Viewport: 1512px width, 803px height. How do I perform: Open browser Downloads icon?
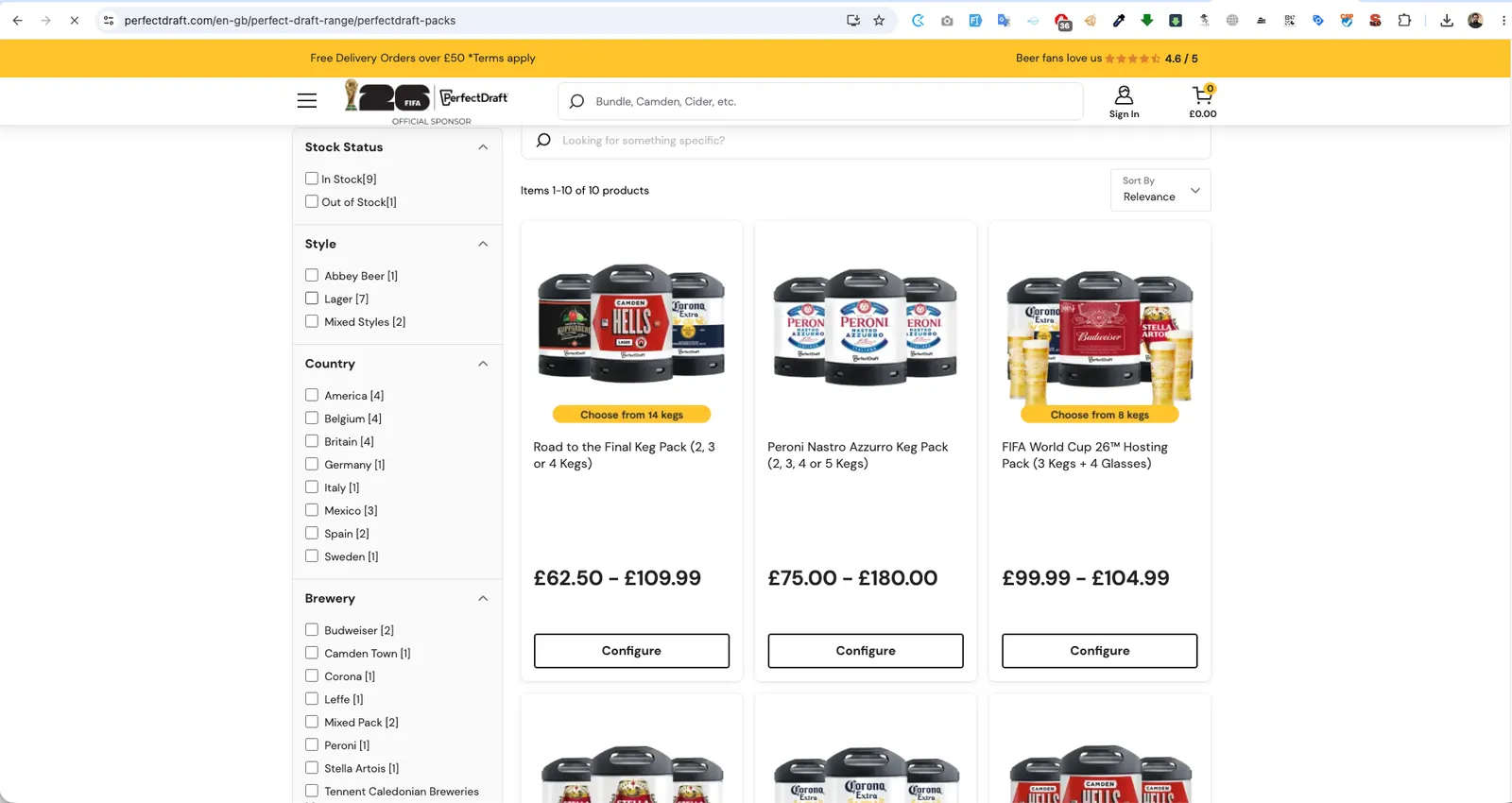pyautogui.click(x=1447, y=20)
